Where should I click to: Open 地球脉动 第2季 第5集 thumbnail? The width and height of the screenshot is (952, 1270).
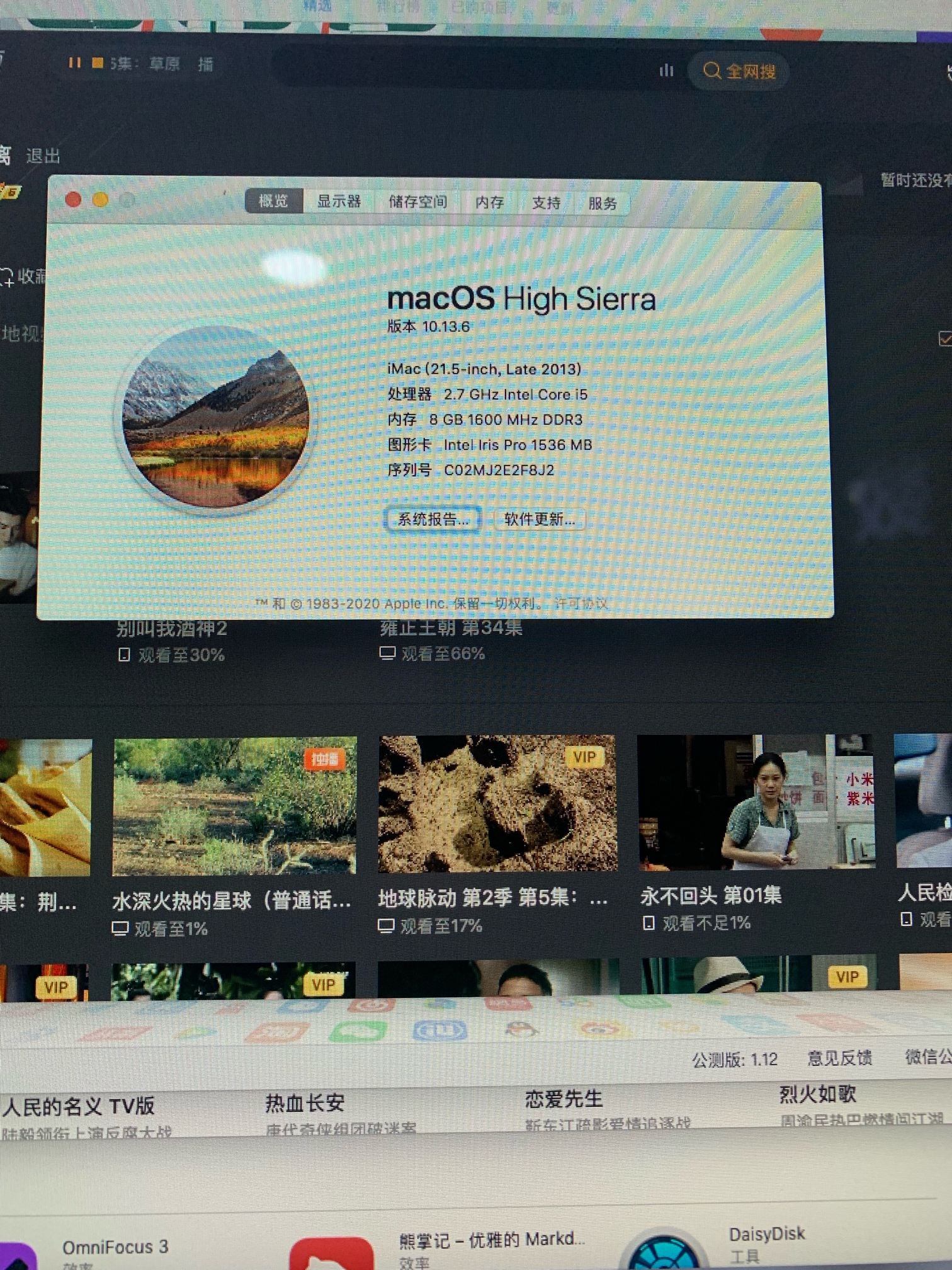click(x=497, y=803)
